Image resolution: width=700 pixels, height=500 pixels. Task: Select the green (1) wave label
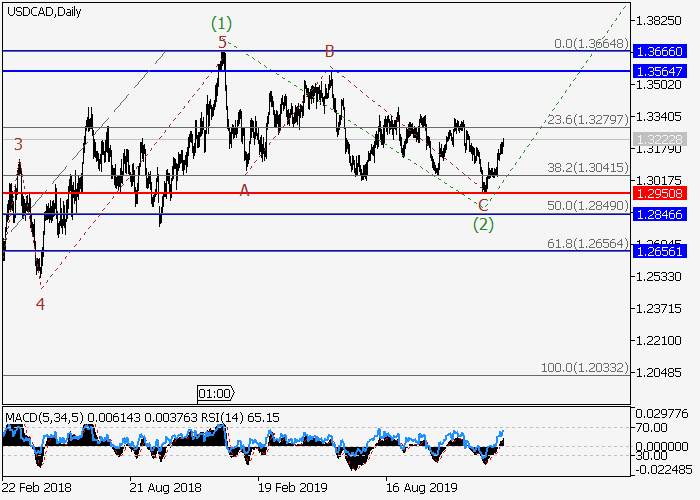click(x=221, y=22)
